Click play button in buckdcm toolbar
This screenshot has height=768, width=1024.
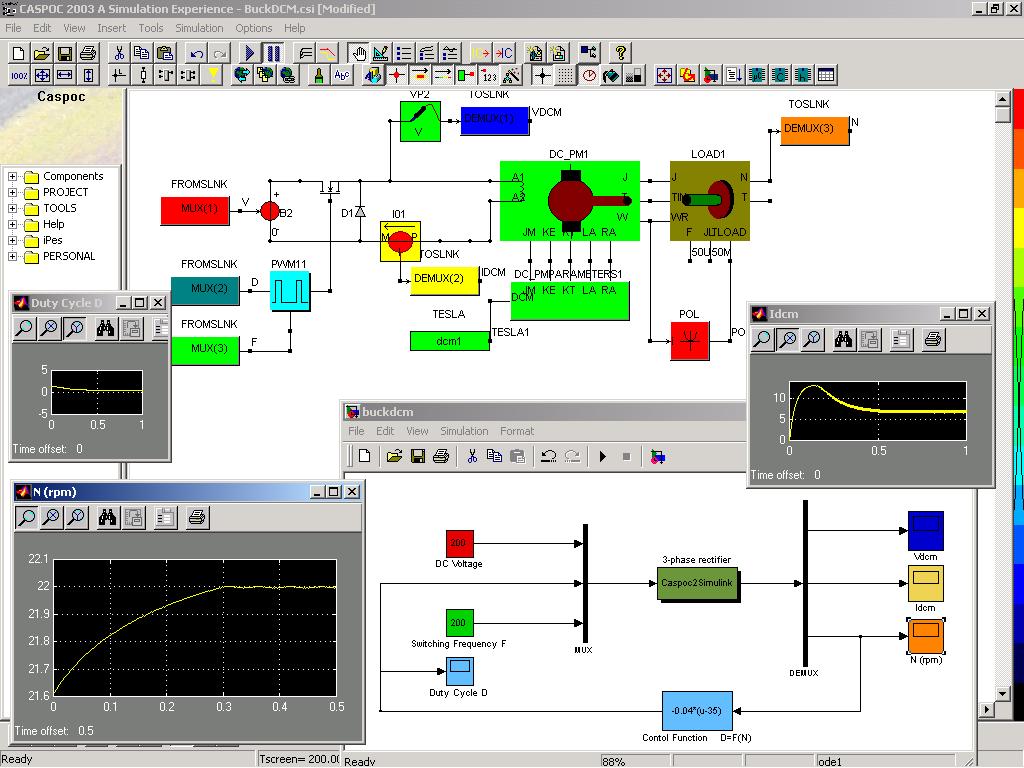pos(603,456)
